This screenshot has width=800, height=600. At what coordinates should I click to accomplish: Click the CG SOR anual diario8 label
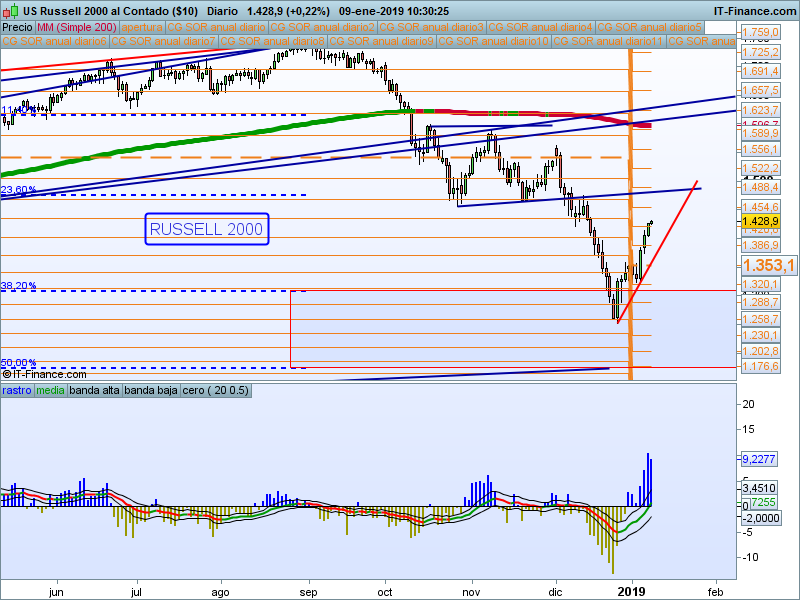[272, 41]
